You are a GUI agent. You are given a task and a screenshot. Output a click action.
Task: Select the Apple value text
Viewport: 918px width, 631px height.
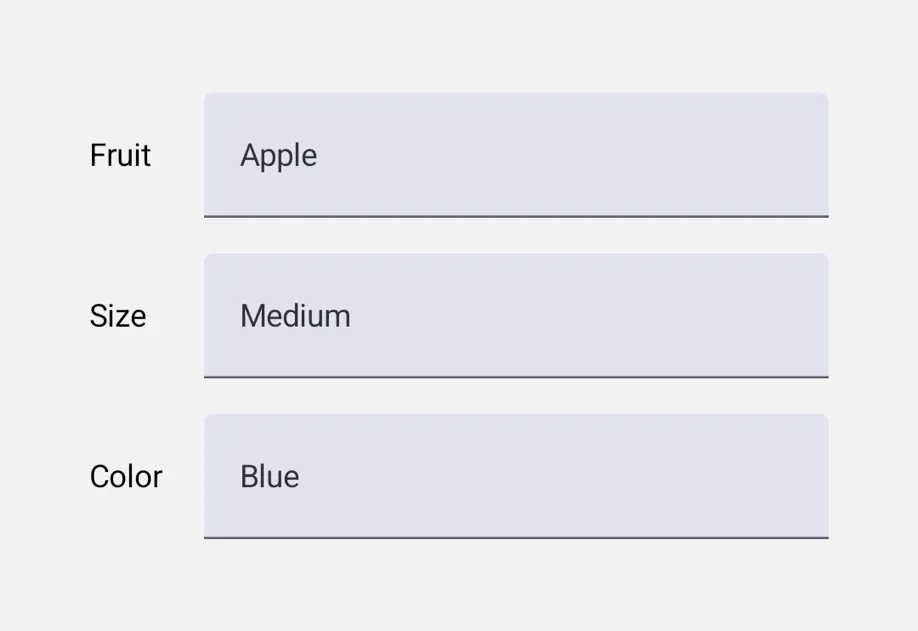279,156
